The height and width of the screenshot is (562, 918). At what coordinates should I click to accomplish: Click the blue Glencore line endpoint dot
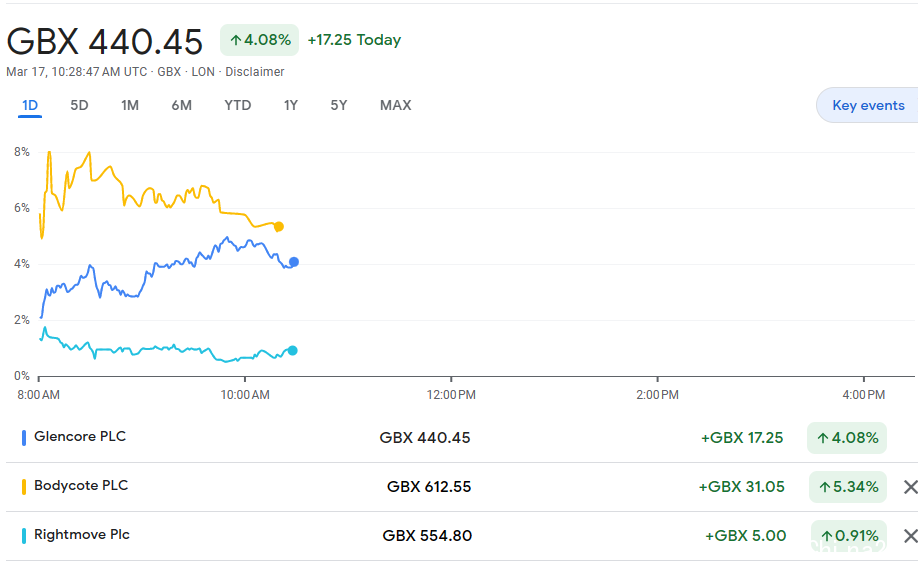point(294,262)
